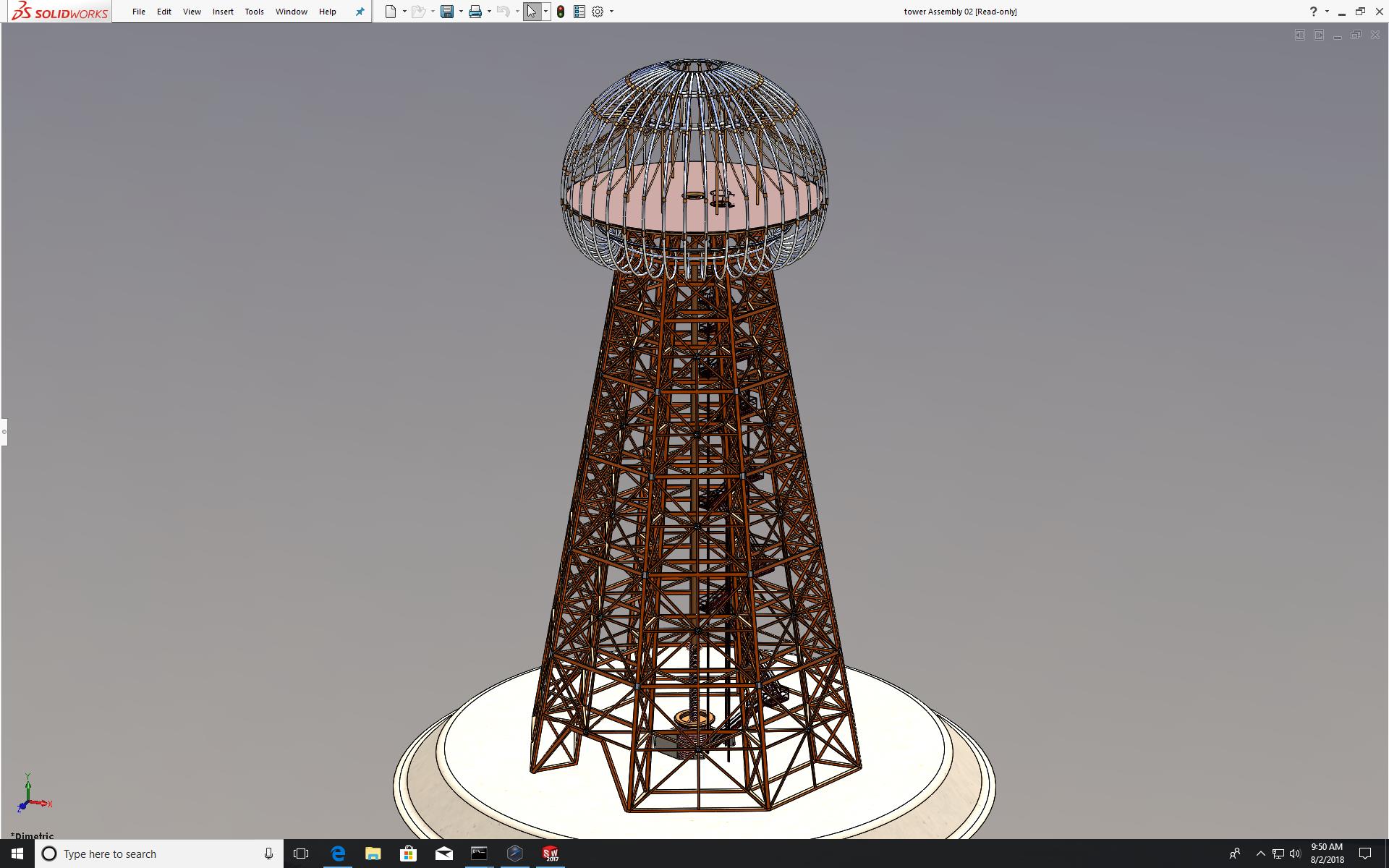Image resolution: width=1389 pixels, height=868 pixels.
Task: Open File Properties list icon
Action: coord(579,12)
